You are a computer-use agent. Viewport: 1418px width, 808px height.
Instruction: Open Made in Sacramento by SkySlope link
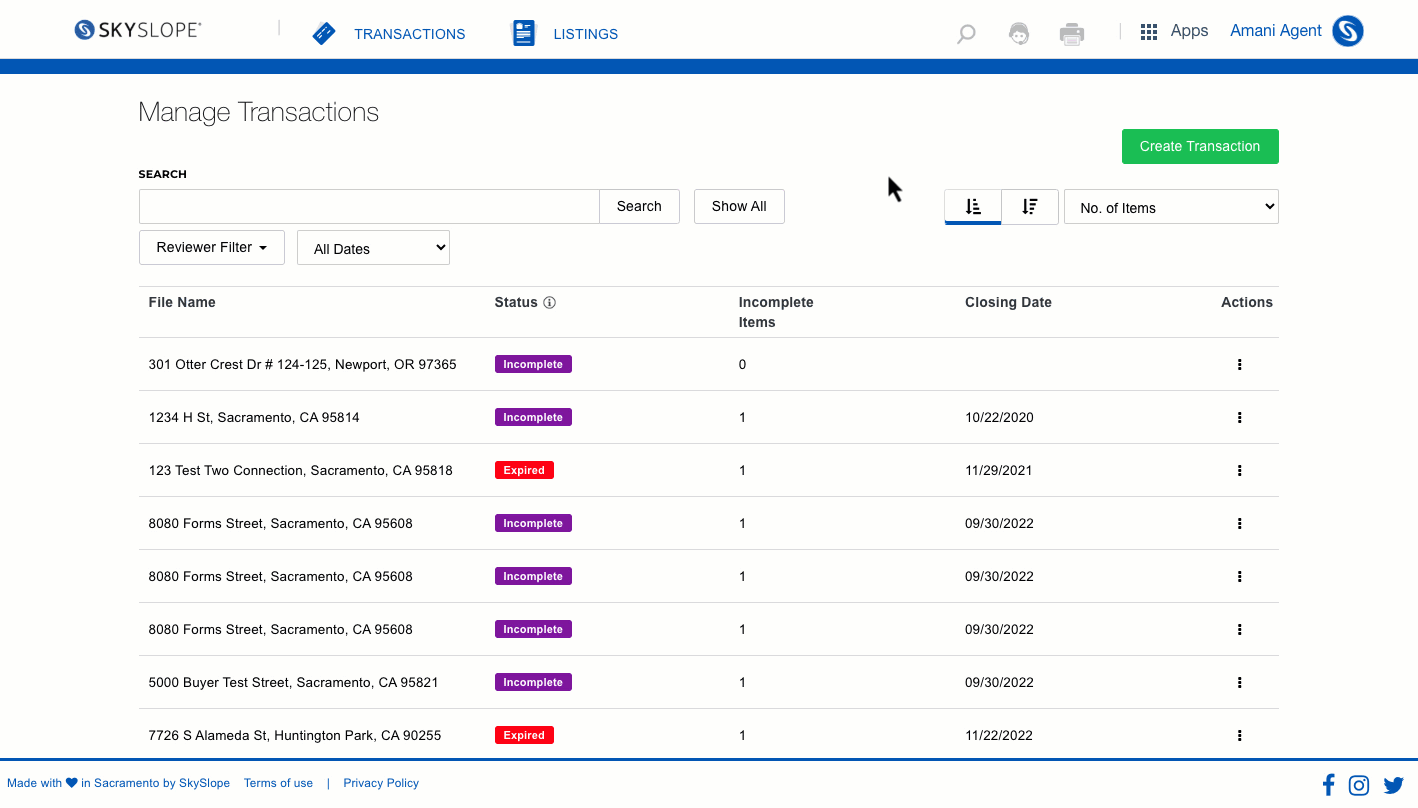pyautogui.click(x=118, y=783)
